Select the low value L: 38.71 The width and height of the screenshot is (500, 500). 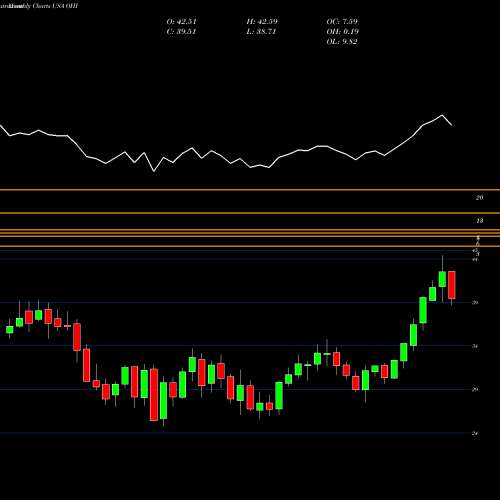click(x=261, y=32)
